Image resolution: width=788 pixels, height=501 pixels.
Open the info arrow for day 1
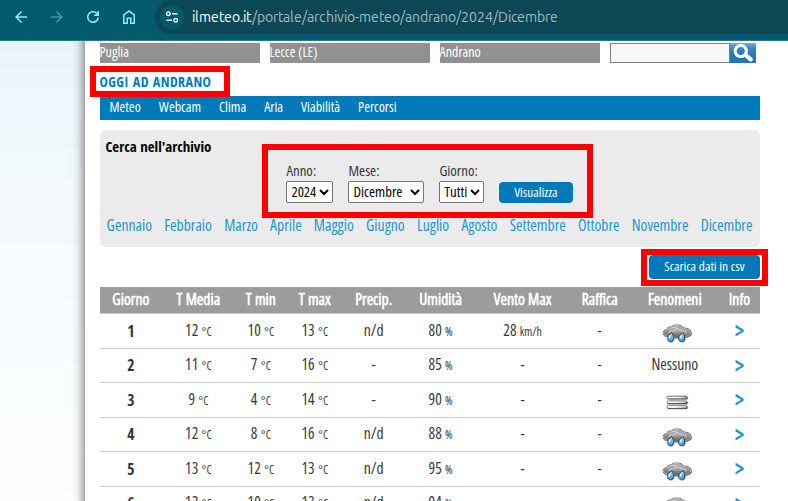click(x=739, y=331)
